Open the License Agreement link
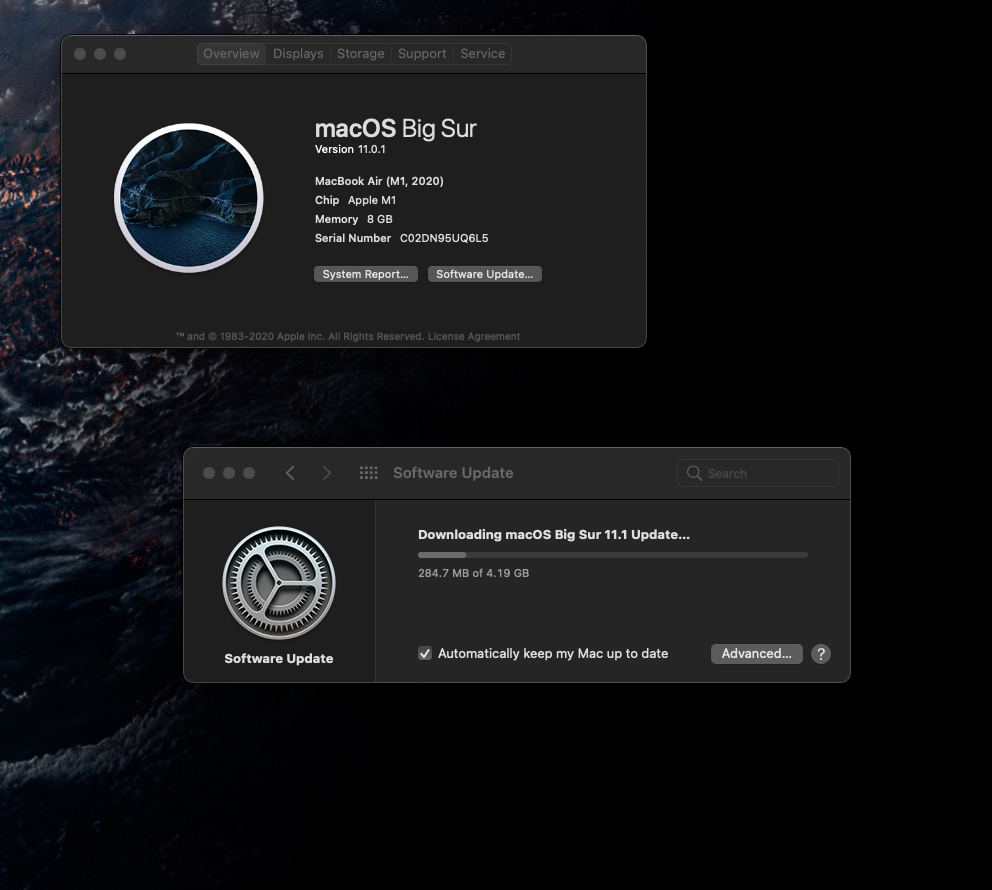 (x=474, y=337)
